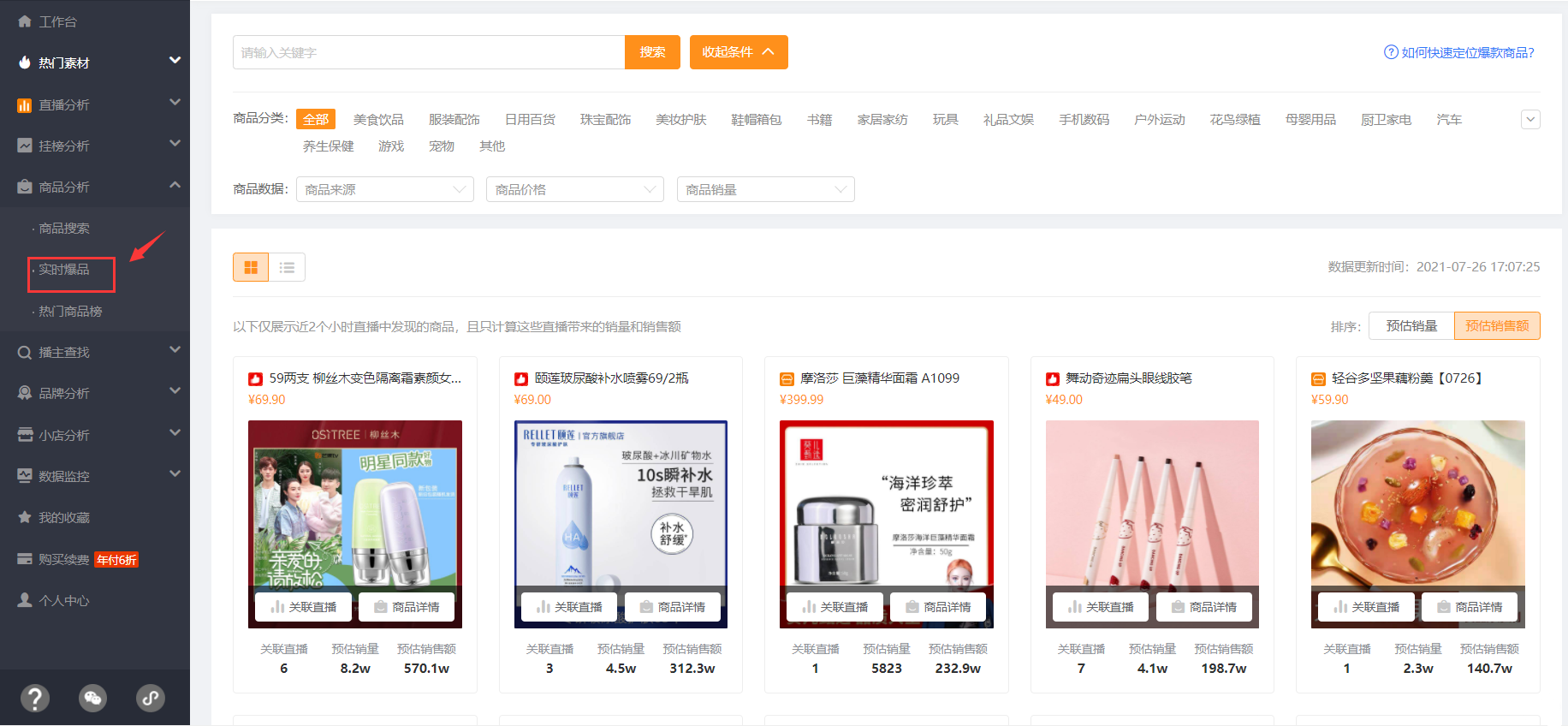Expand the 品牌分析 sidebar section
The width and height of the screenshot is (1568, 726).
[175, 390]
